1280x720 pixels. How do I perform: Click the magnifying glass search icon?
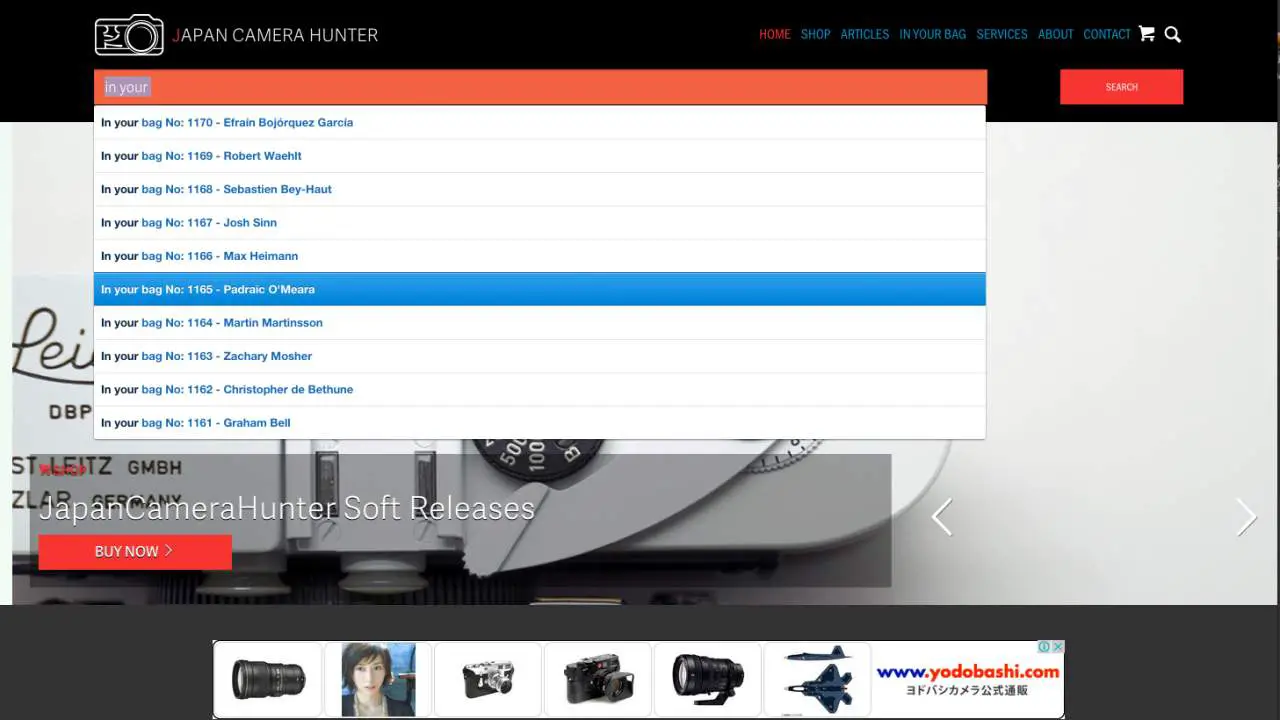(x=1173, y=34)
